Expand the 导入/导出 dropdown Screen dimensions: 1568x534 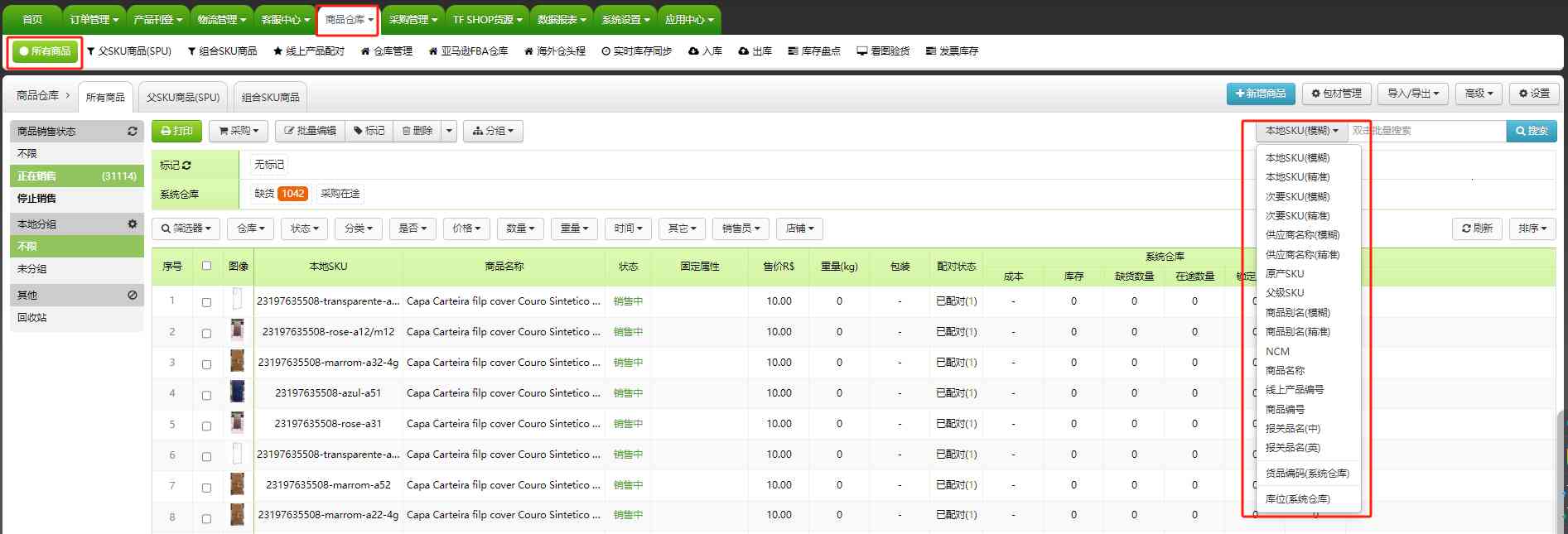coord(1413,94)
